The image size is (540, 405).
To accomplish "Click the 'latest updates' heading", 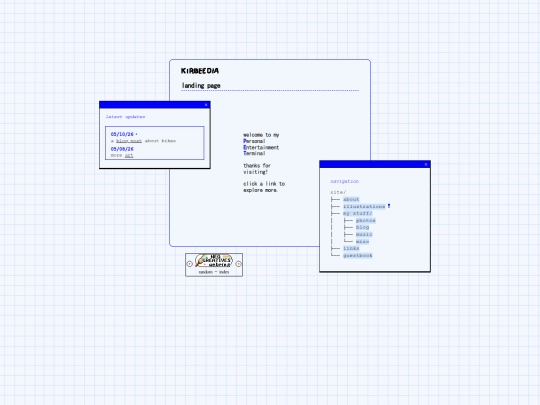I will pos(125,117).
